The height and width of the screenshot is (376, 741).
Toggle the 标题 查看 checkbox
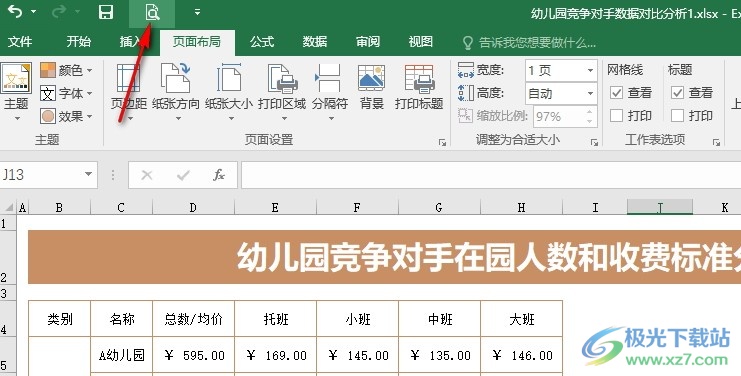[x=677, y=93]
